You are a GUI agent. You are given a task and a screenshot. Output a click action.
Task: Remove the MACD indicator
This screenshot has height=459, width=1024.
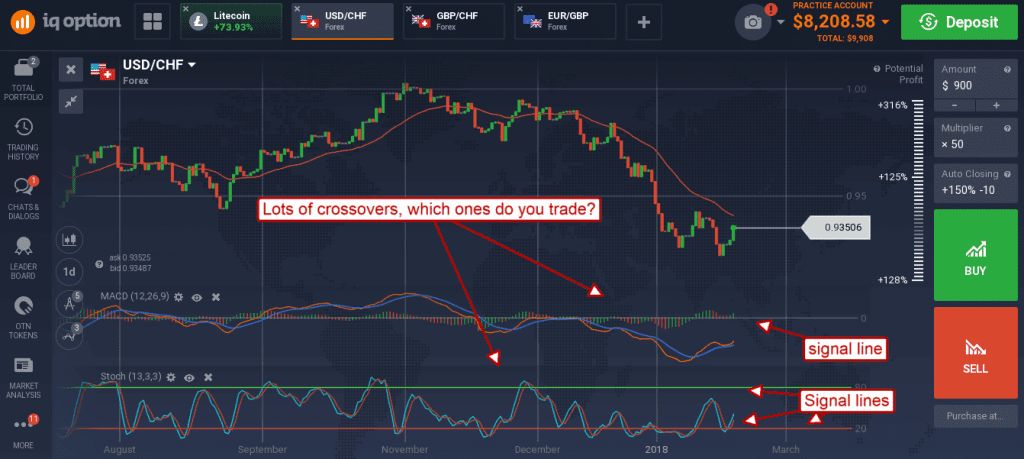[216, 297]
